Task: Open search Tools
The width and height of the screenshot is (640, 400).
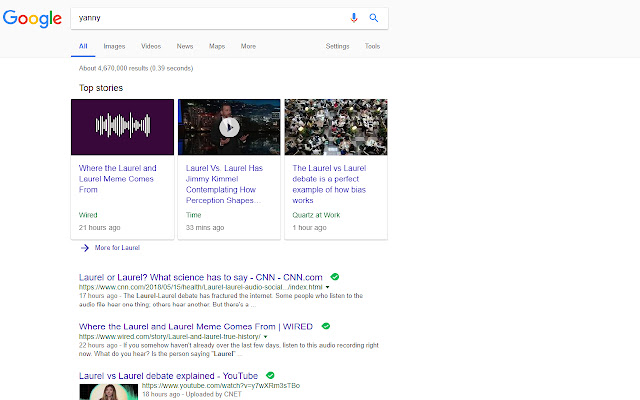Action: pyautogui.click(x=372, y=46)
